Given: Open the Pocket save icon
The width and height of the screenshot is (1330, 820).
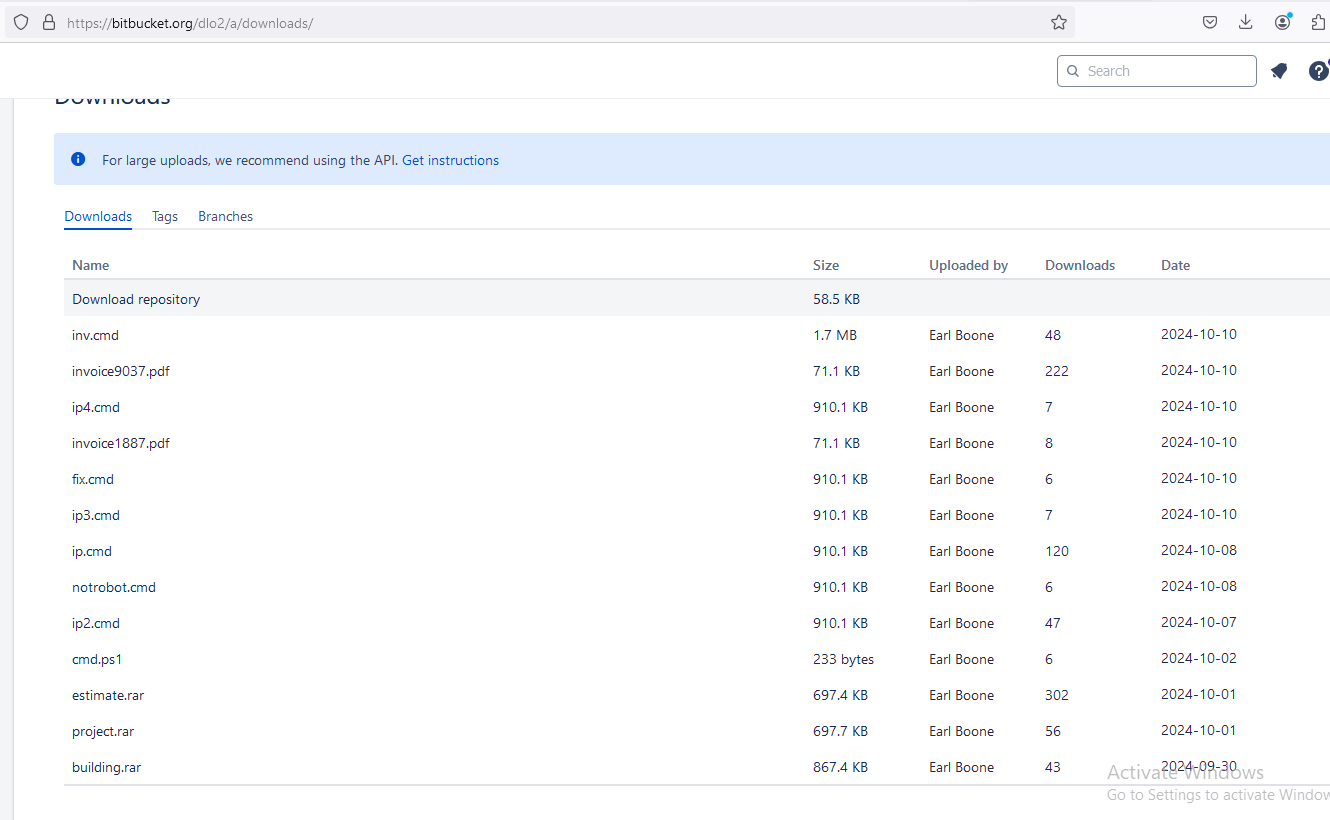Looking at the screenshot, I should click(x=1210, y=22).
